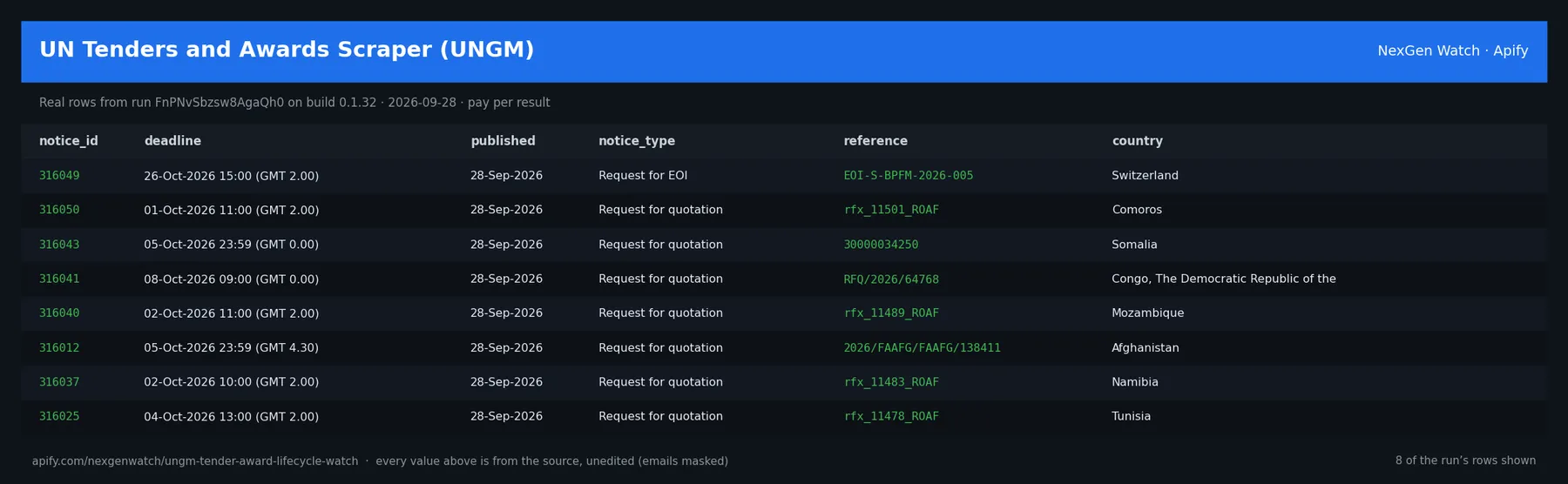Click deadline 02-Oct-2026 11:00 (GMT 2.00)
1568x484 pixels.
[x=231, y=313]
